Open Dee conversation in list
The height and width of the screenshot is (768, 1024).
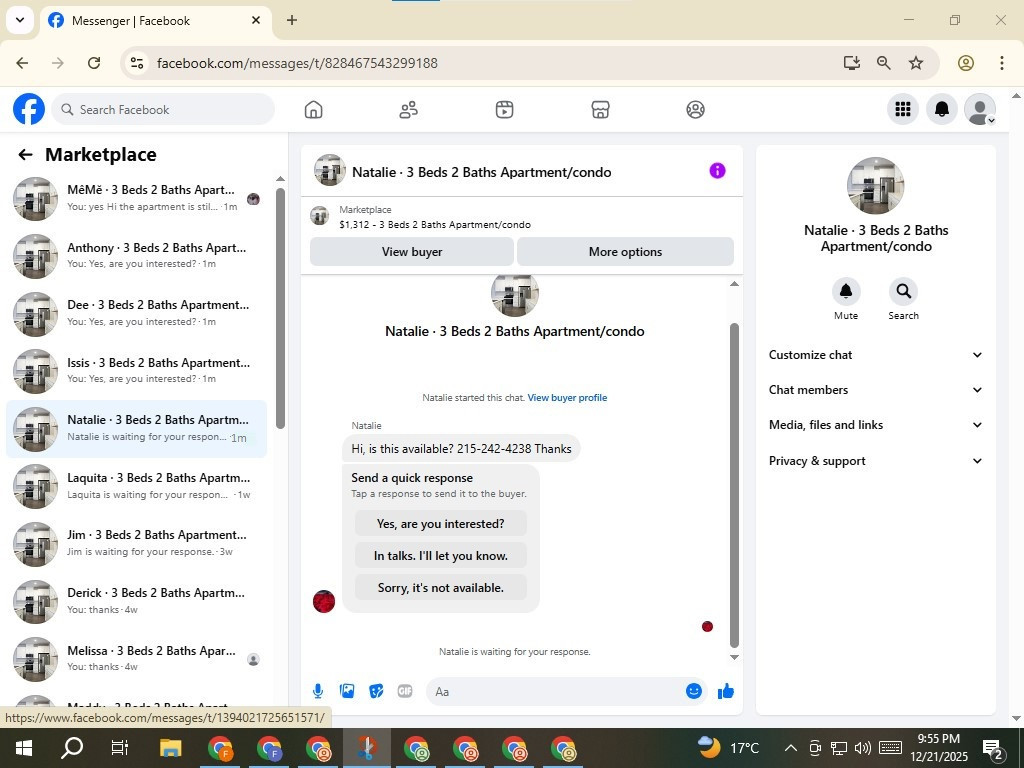[x=136, y=313]
